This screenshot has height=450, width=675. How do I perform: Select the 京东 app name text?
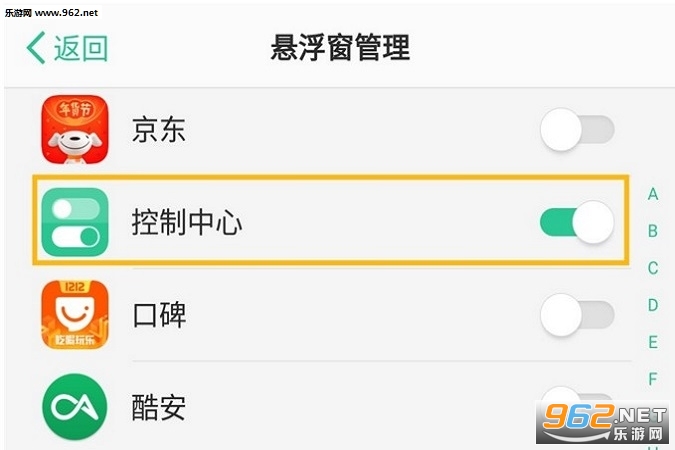(159, 131)
